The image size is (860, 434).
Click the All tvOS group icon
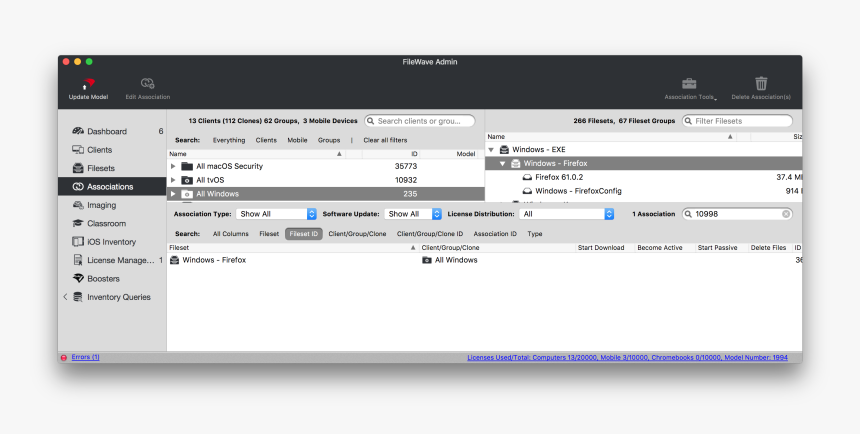(x=187, y=180)
